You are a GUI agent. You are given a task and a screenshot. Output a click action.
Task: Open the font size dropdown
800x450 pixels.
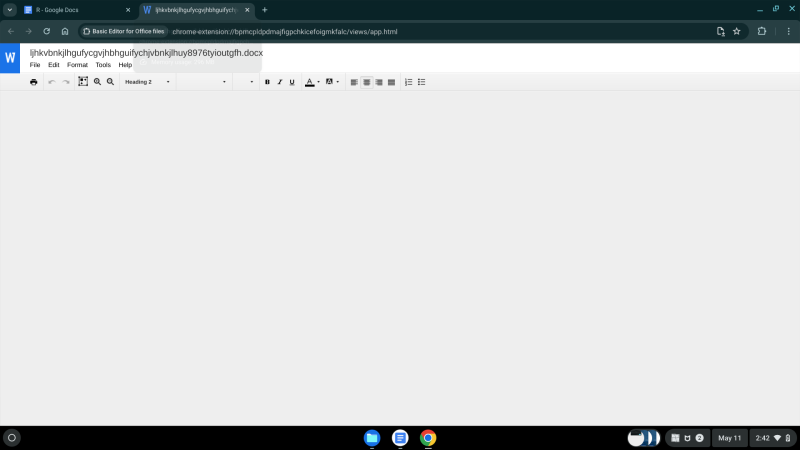[x=244, y=82]
